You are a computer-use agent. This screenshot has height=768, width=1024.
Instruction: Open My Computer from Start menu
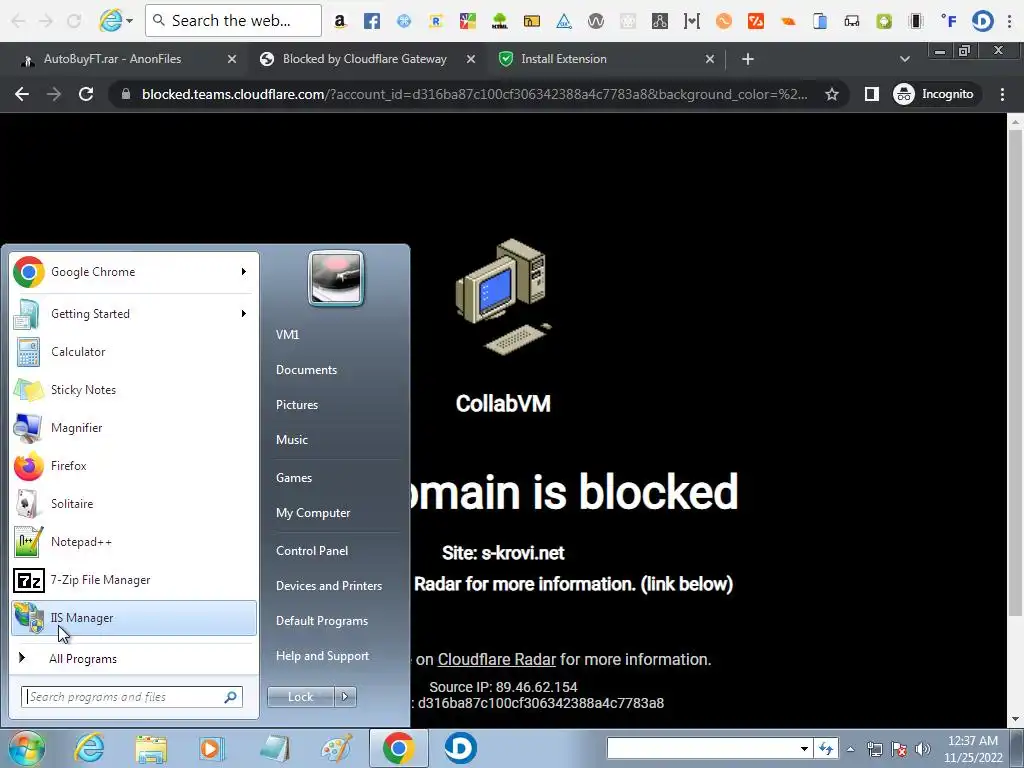coord(313,513)
